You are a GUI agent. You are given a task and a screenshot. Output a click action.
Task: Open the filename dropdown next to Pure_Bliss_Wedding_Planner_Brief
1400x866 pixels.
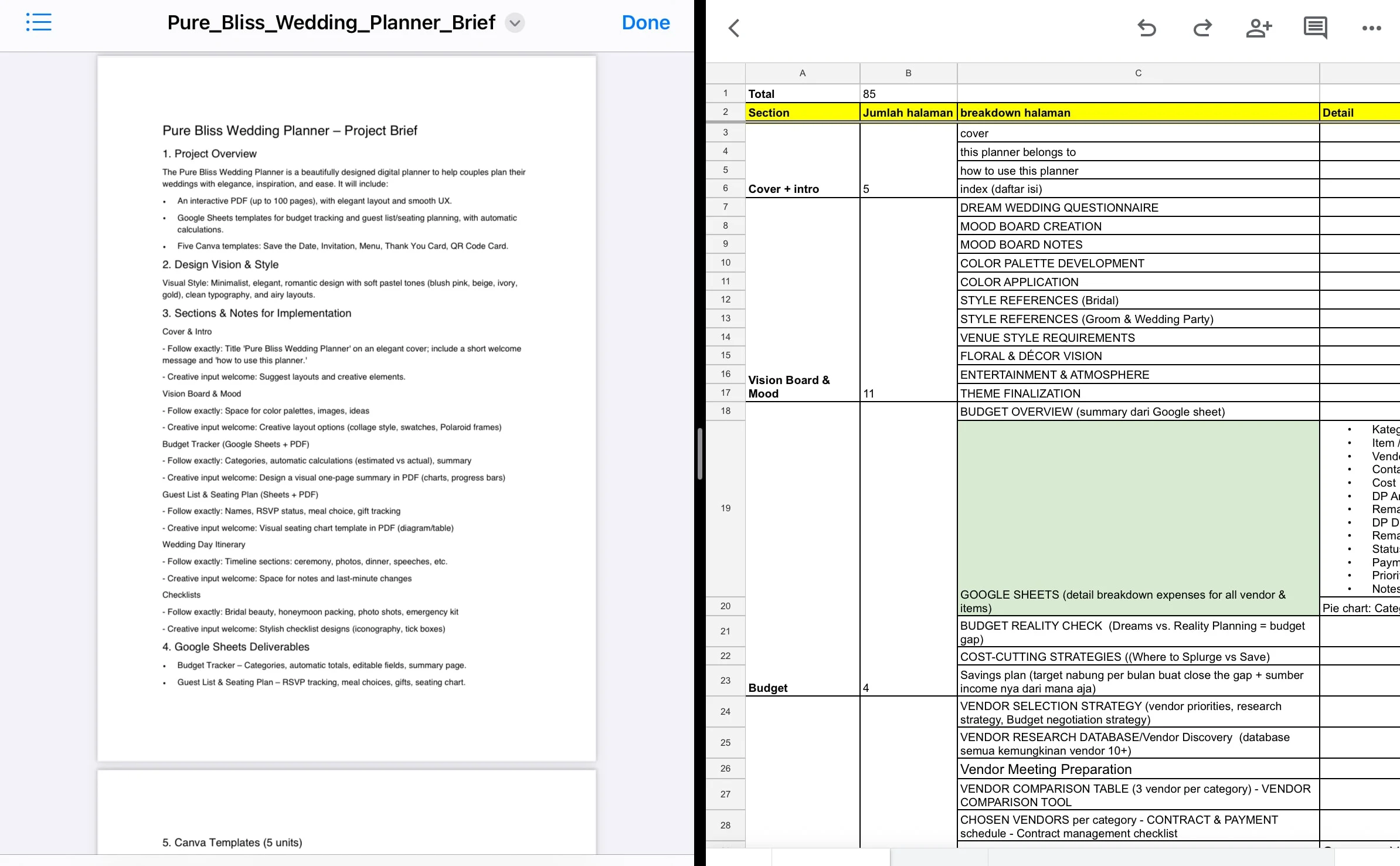pyautogui.click(x=514, y=23)
